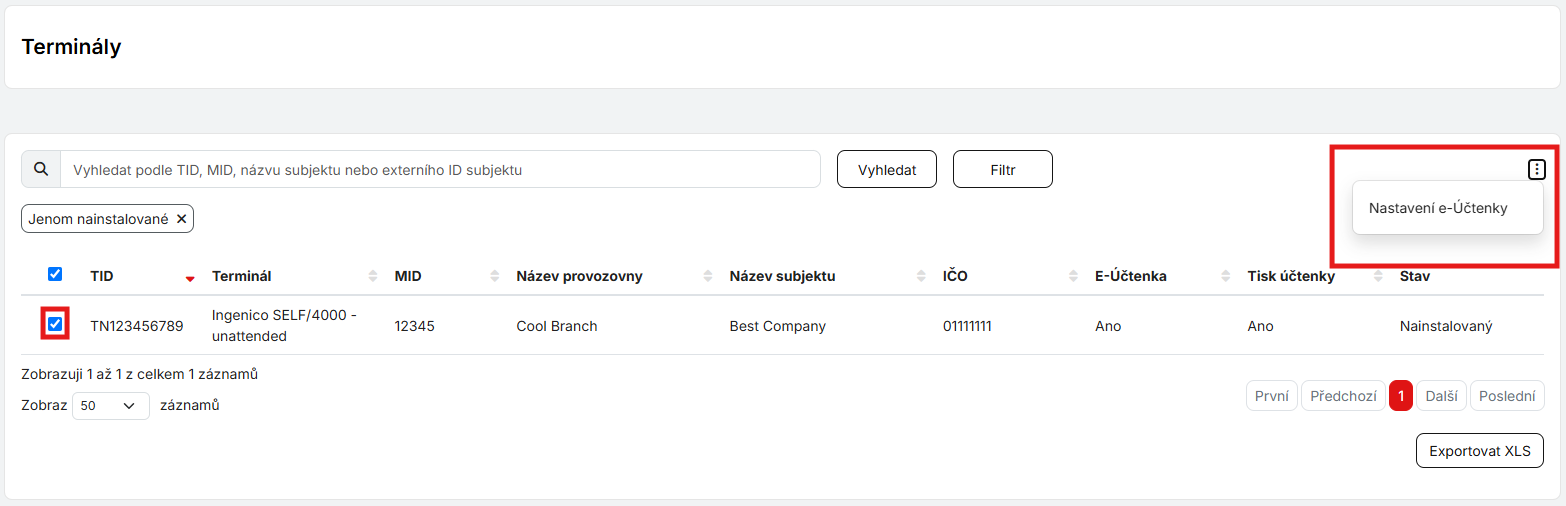Viewport: 1566px width, 506px height.
Task: Toggle the select-all header checkbox
Action: (55, 274)
